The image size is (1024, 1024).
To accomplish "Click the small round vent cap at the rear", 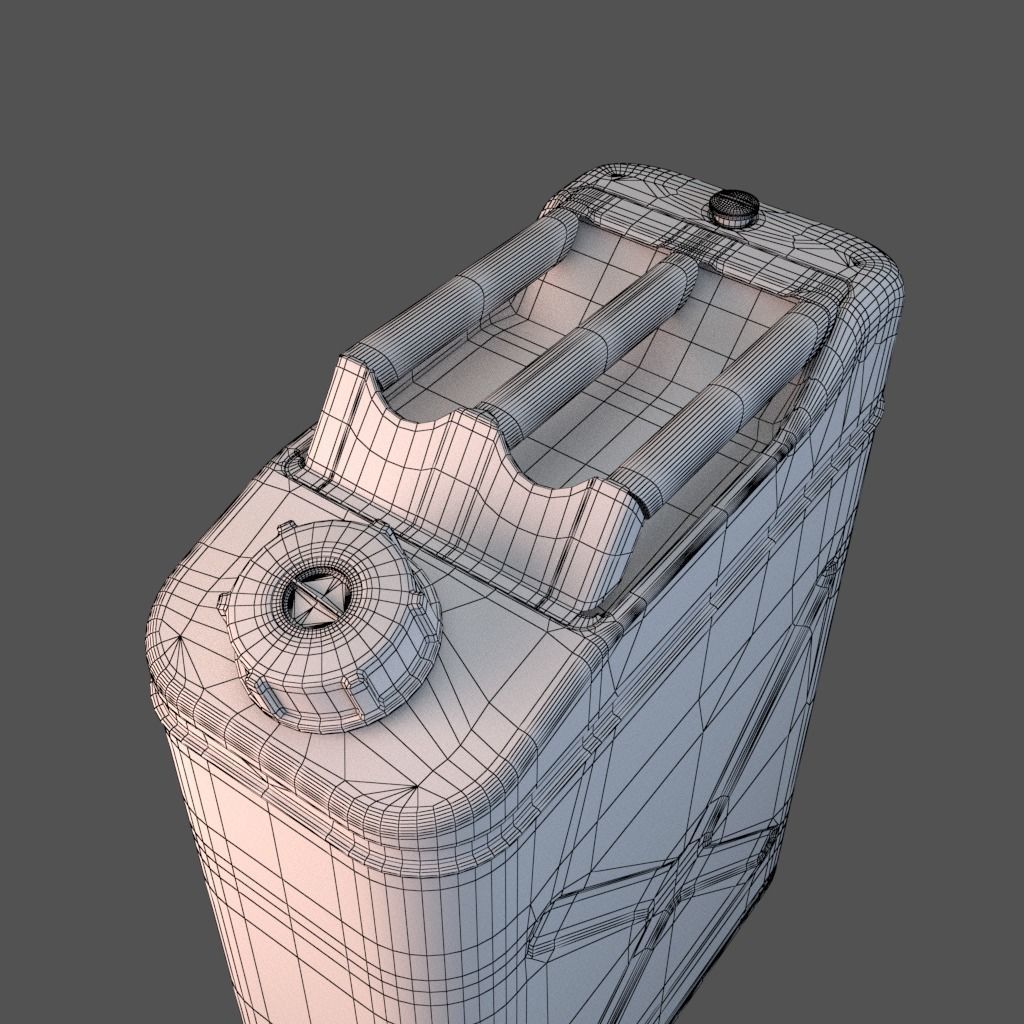I will point(734,208).
